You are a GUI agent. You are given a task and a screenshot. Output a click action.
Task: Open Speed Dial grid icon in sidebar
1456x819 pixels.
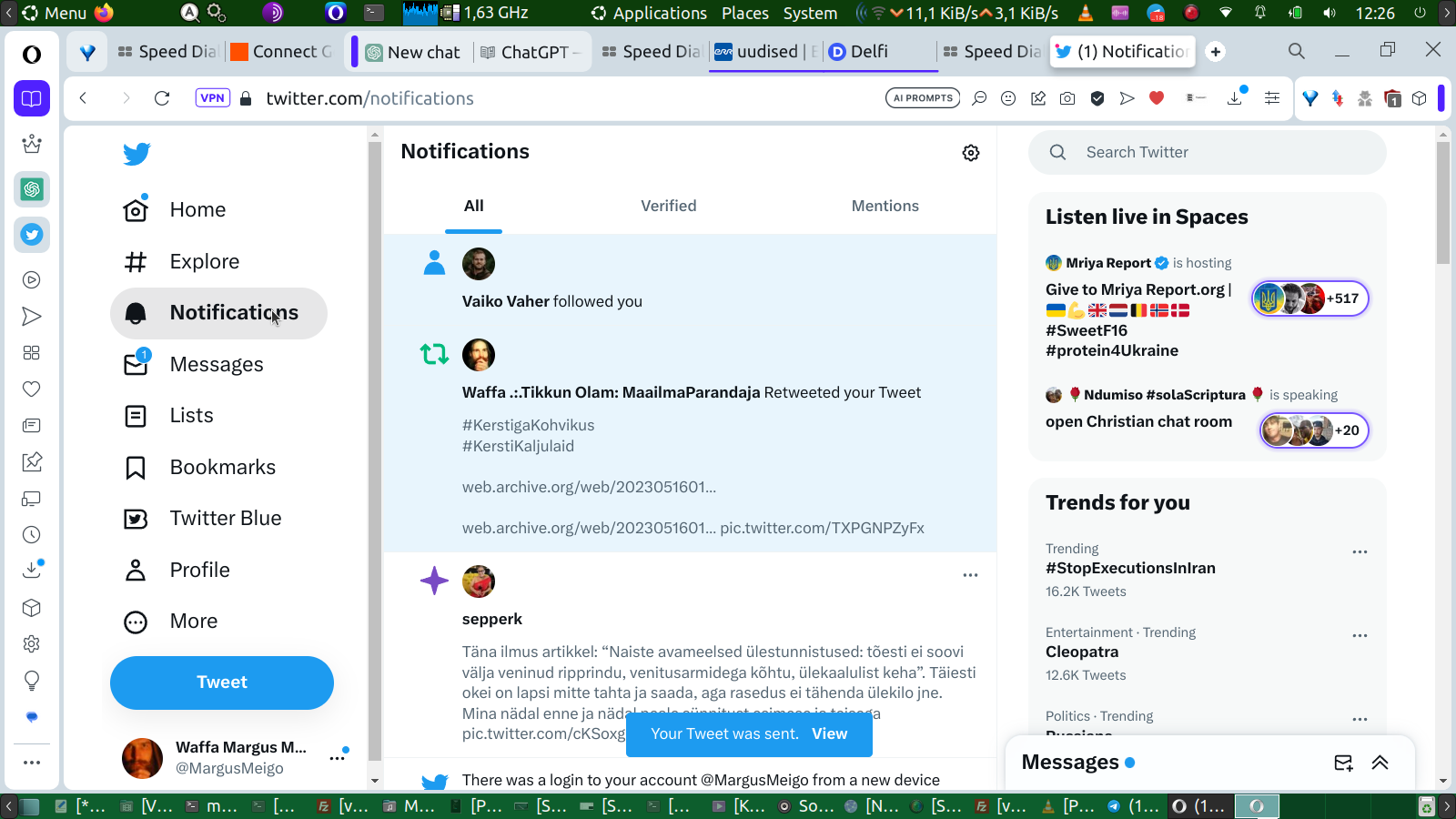(x=32, y=353)
